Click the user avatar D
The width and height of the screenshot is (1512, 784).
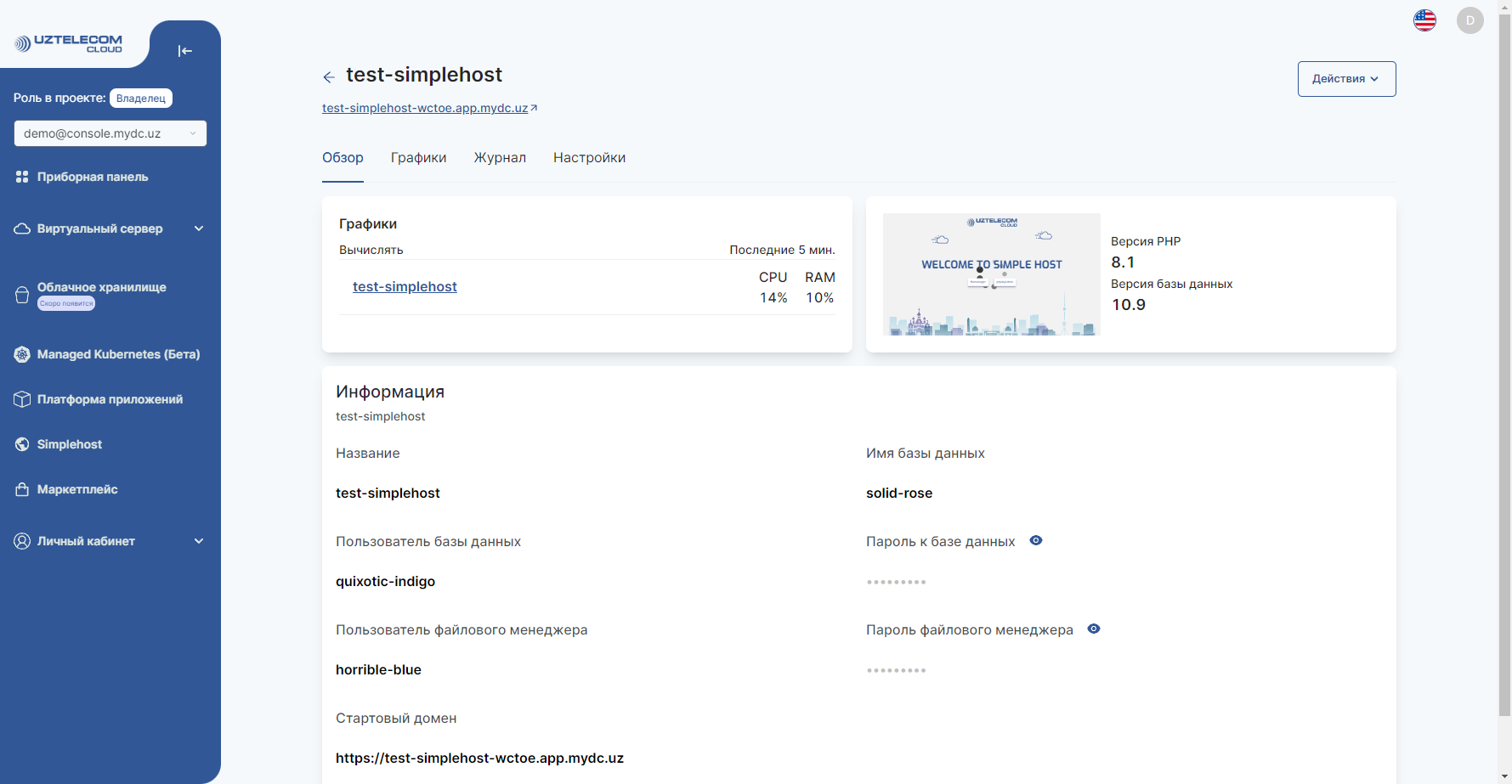click(x=1470, y=20)
